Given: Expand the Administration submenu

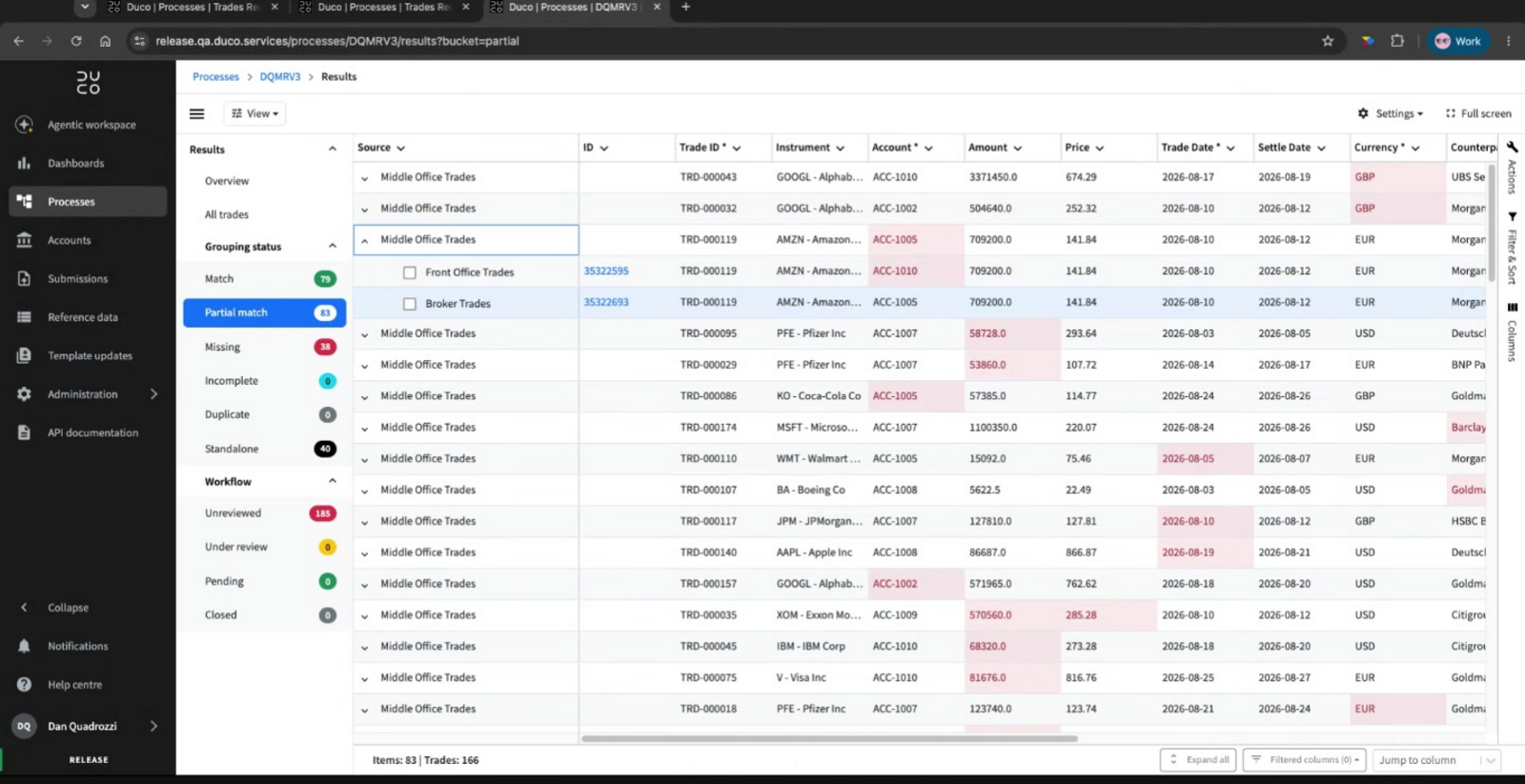Looking at the screenshot, I should [154, 394].
